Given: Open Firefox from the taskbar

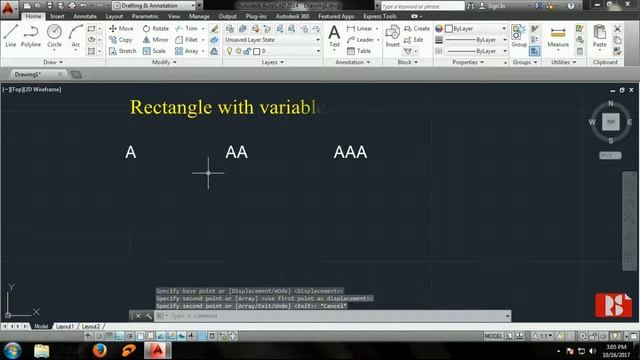Looking at the screenshot, I should tap(99, 351).
